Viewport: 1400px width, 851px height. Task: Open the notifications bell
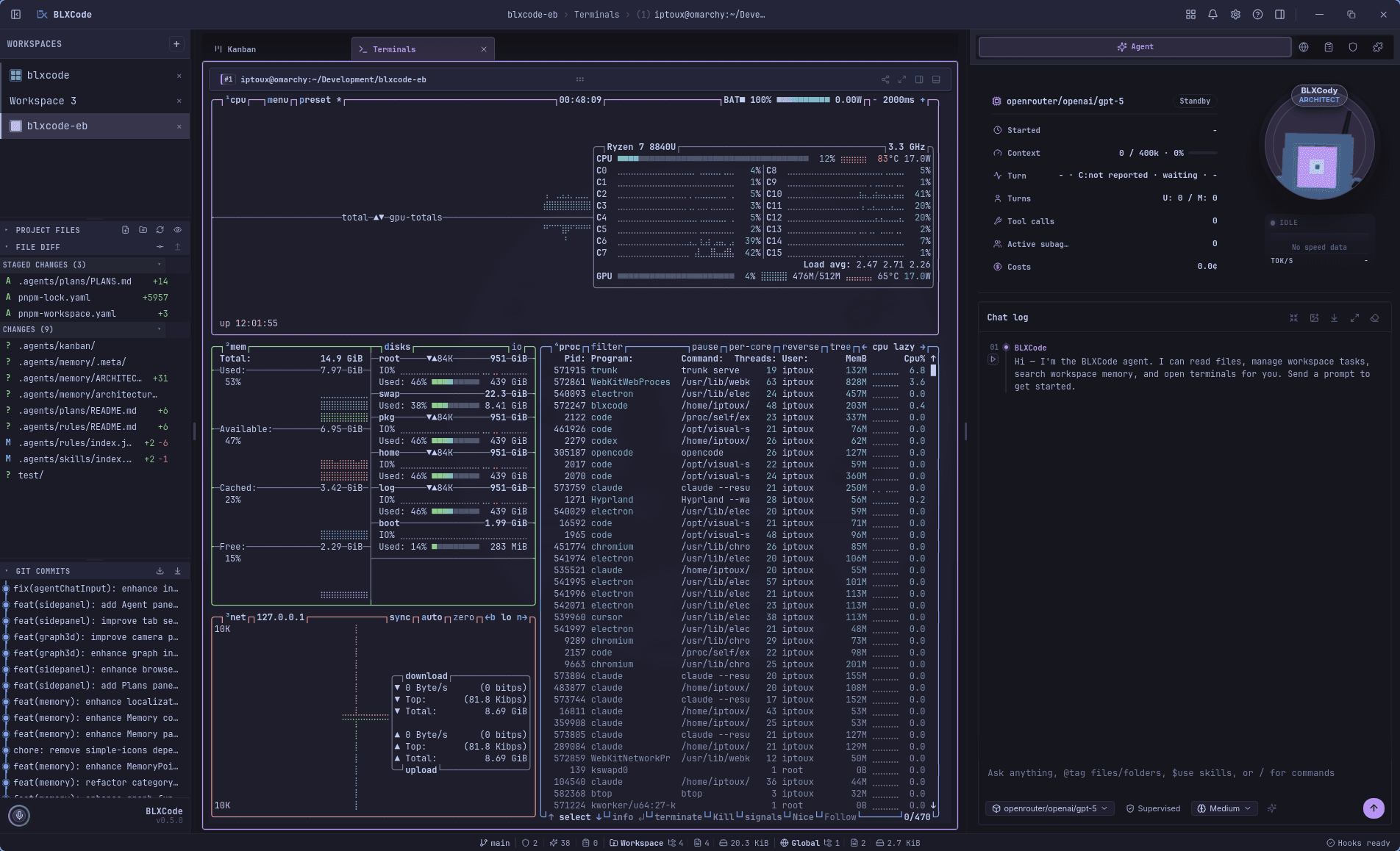pyautogui.click(x=1212, y=15)
